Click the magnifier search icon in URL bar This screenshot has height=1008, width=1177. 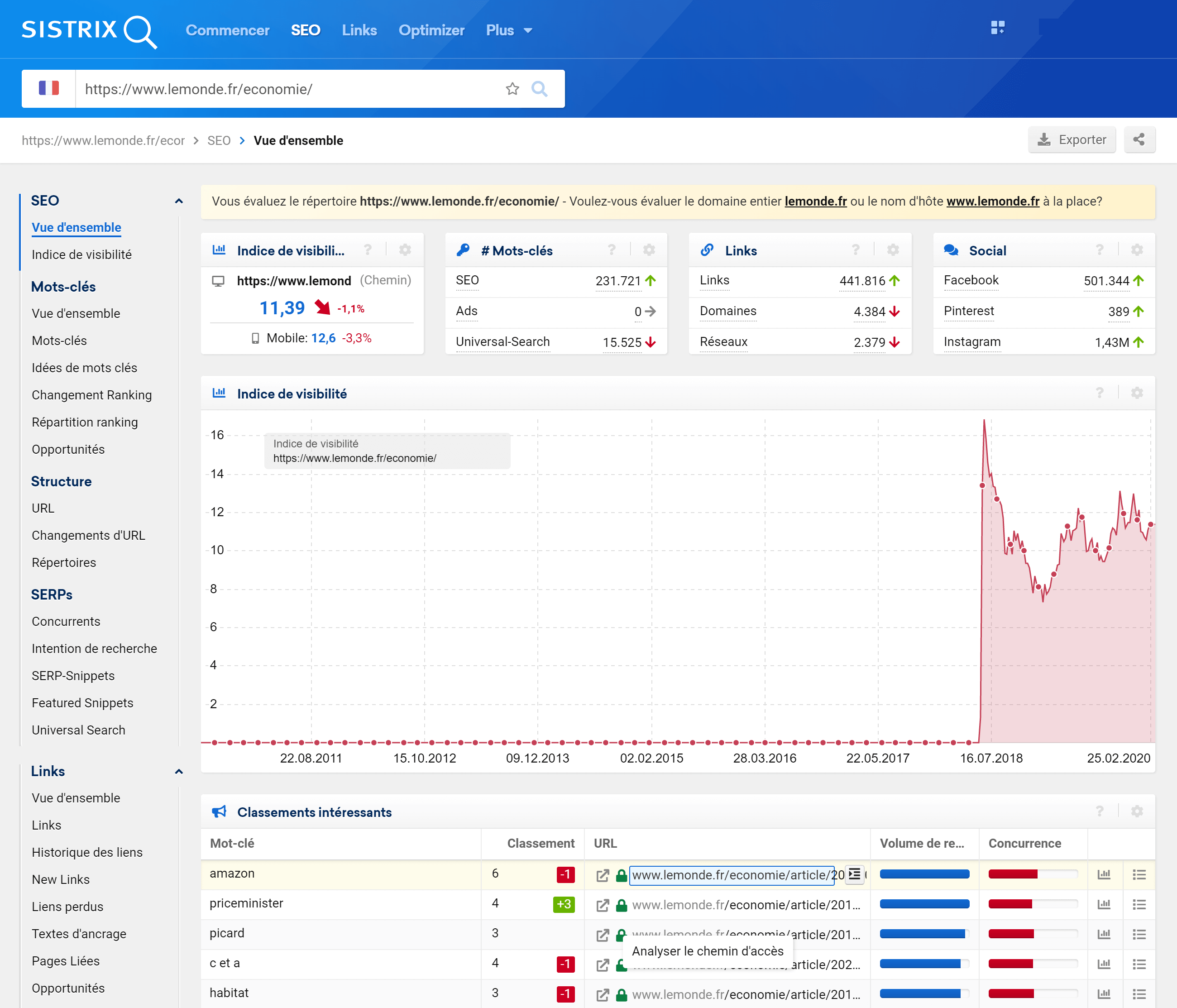coord(539,89)
